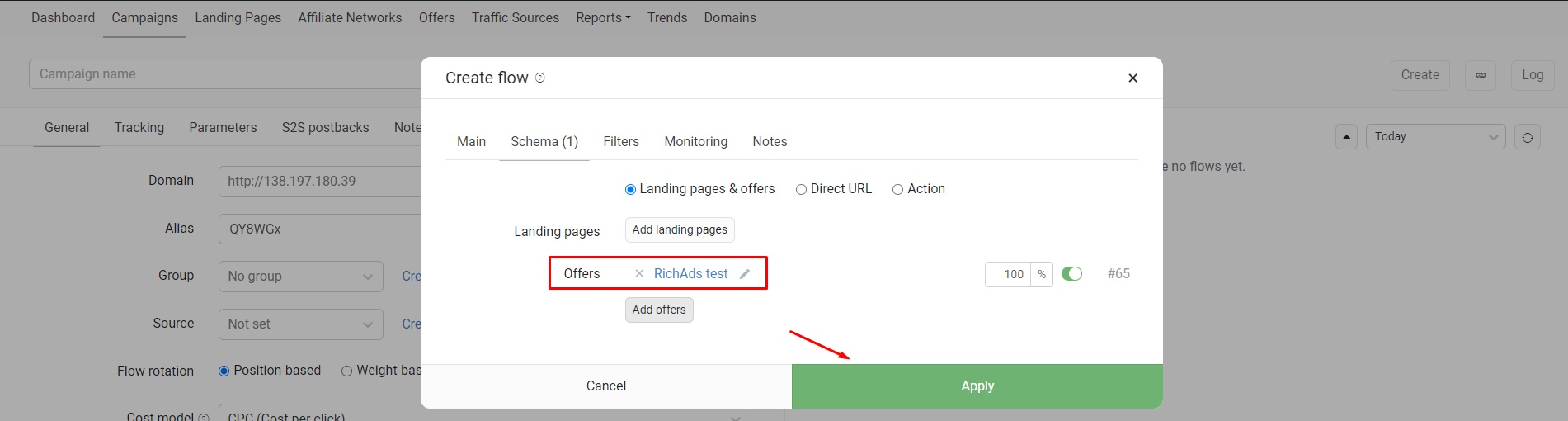Screen dimensions: 1568x421
Task: Open the Today date range dropdown
Action: pos(1435,137)
